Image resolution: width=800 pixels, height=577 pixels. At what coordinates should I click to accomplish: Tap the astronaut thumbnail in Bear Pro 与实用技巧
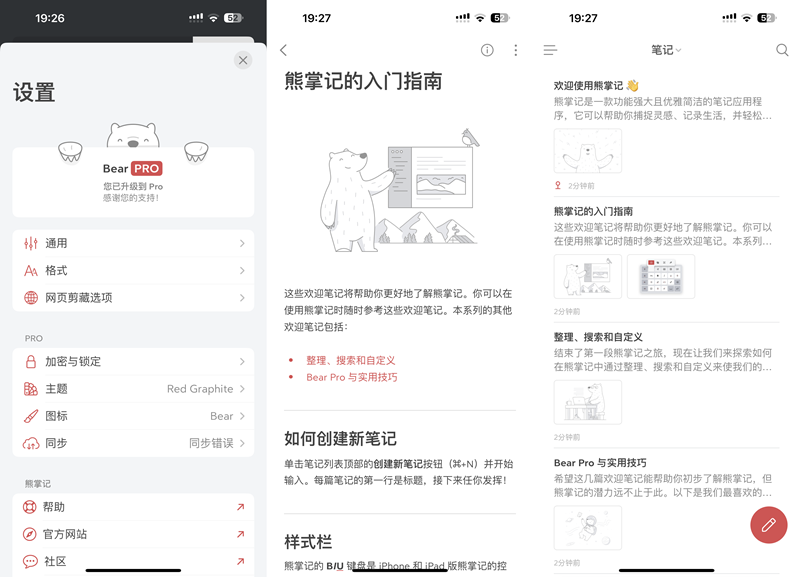click(x=588, y=528)
